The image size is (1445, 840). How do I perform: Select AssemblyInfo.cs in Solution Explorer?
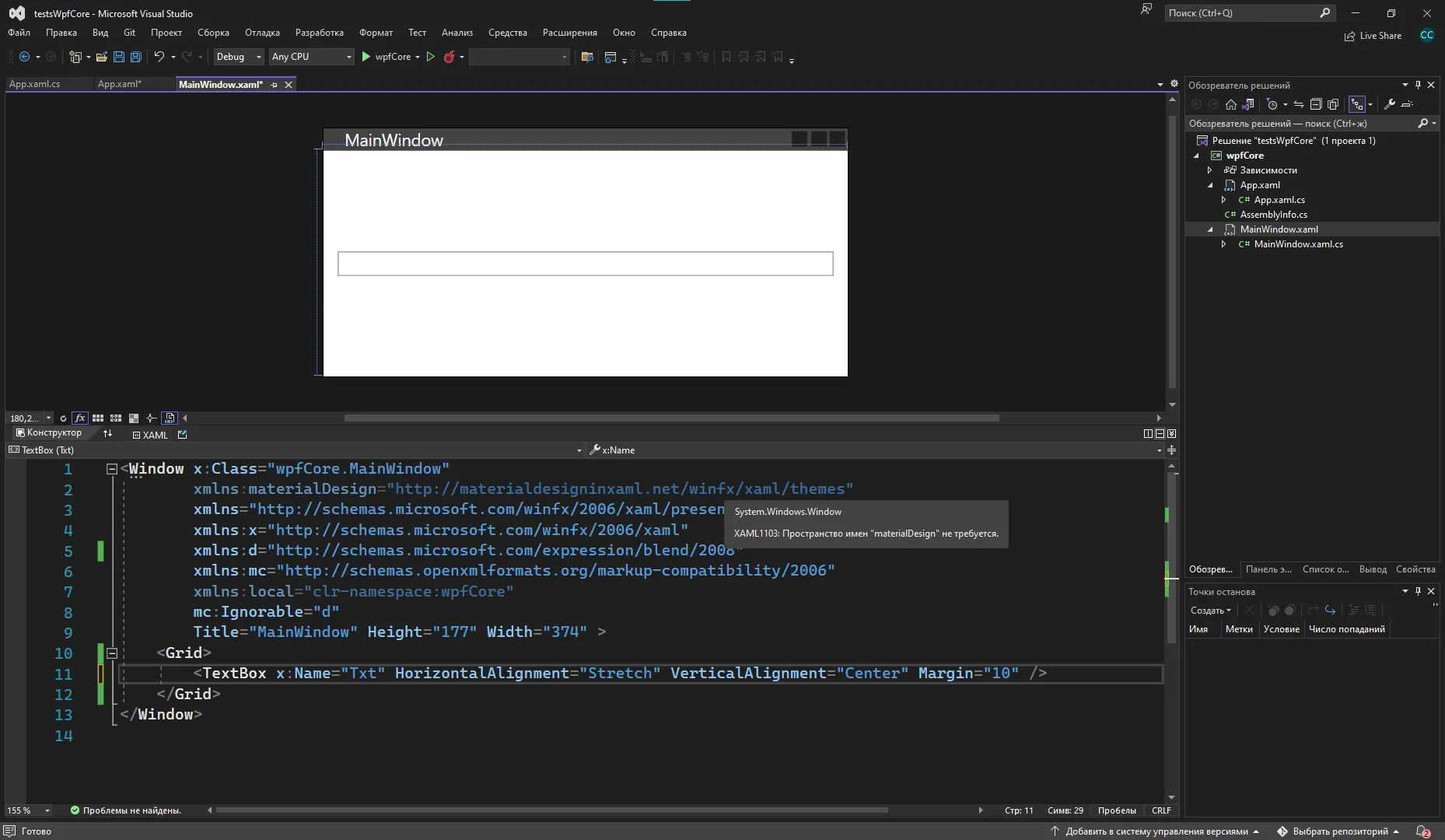coord(1273,215)
